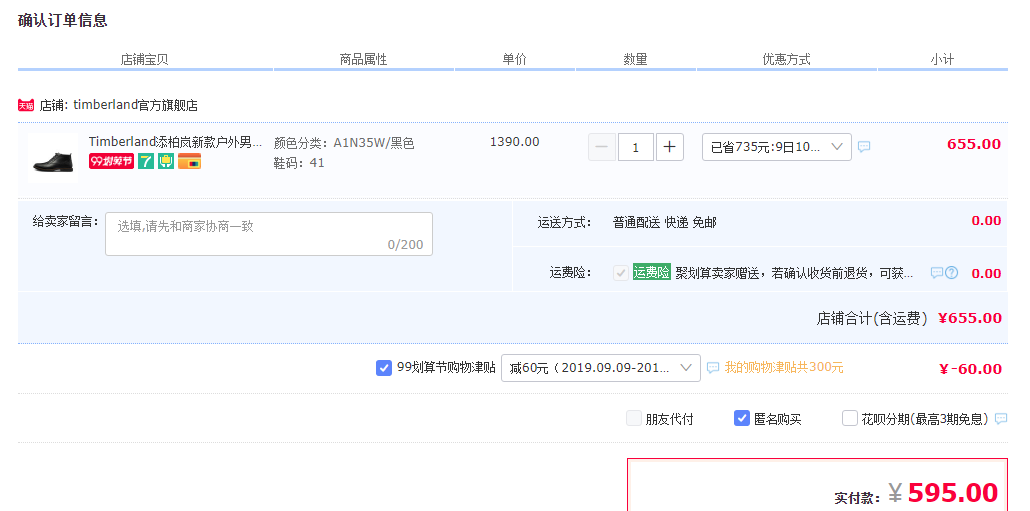Click the 数量 column header
The width and height of the screenshot is (1030, 511).
pyautogui.click(x=636, y=59)
